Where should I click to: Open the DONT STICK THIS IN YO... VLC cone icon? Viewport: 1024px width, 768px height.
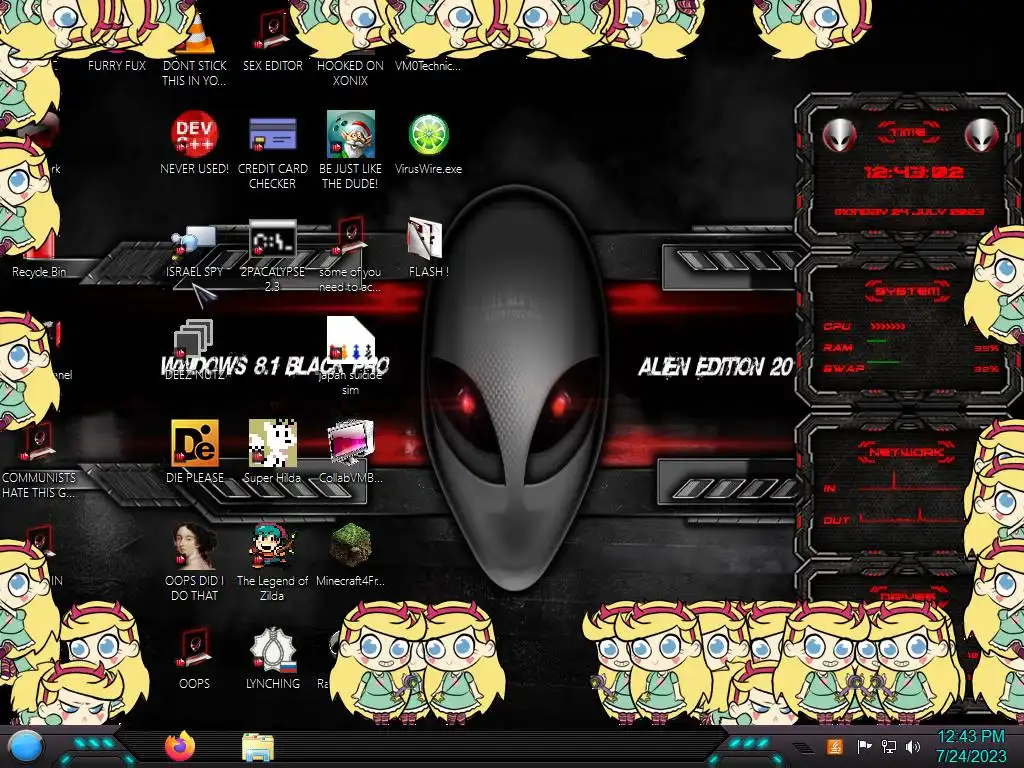194,36
